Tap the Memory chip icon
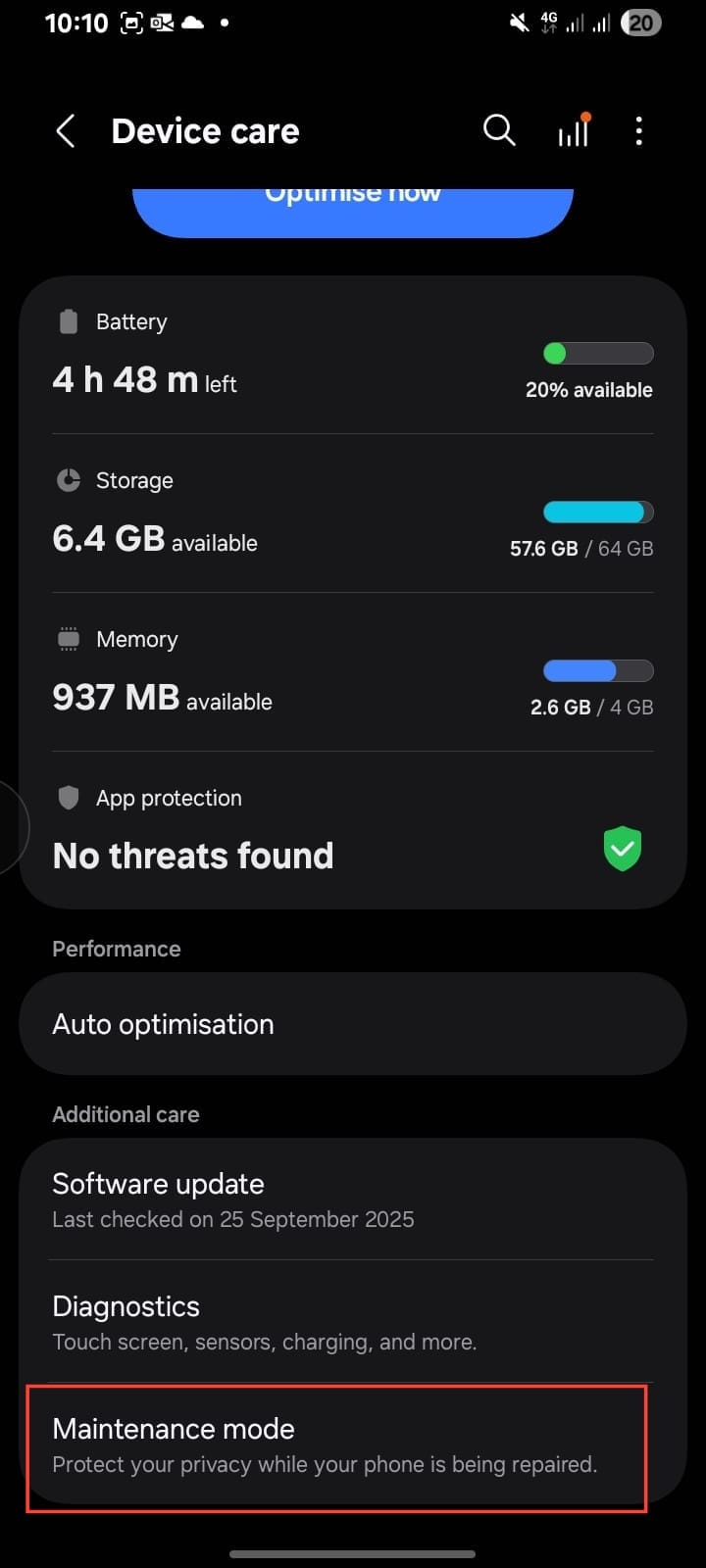This screenshot has width=706, height=1568. coord(68,639)
